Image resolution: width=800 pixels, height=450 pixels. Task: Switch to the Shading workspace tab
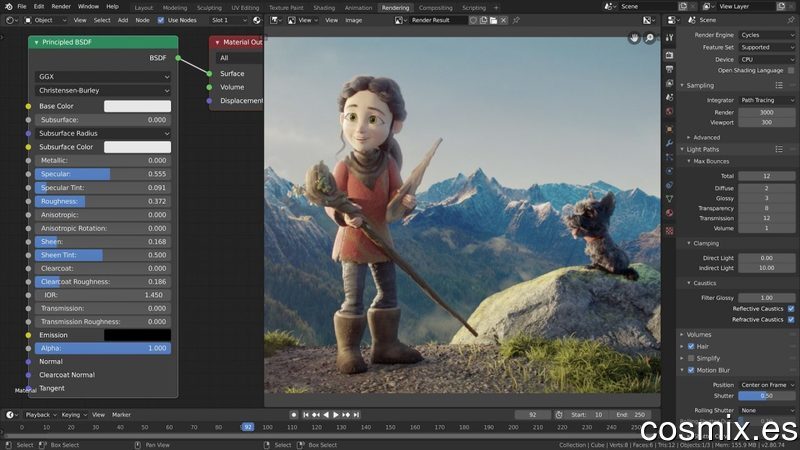tap(324, 8)
